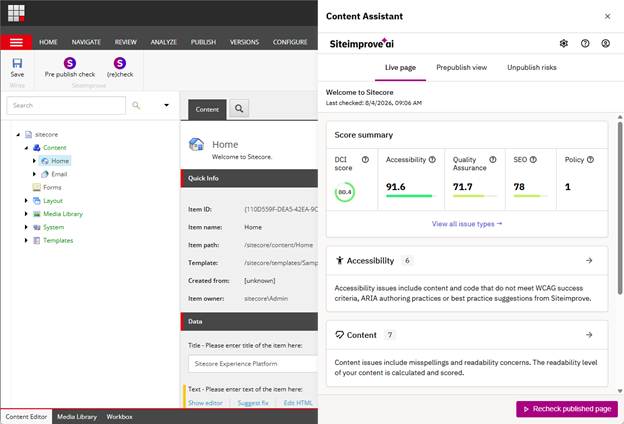Click the Home item house icon

tap(196, 145)
